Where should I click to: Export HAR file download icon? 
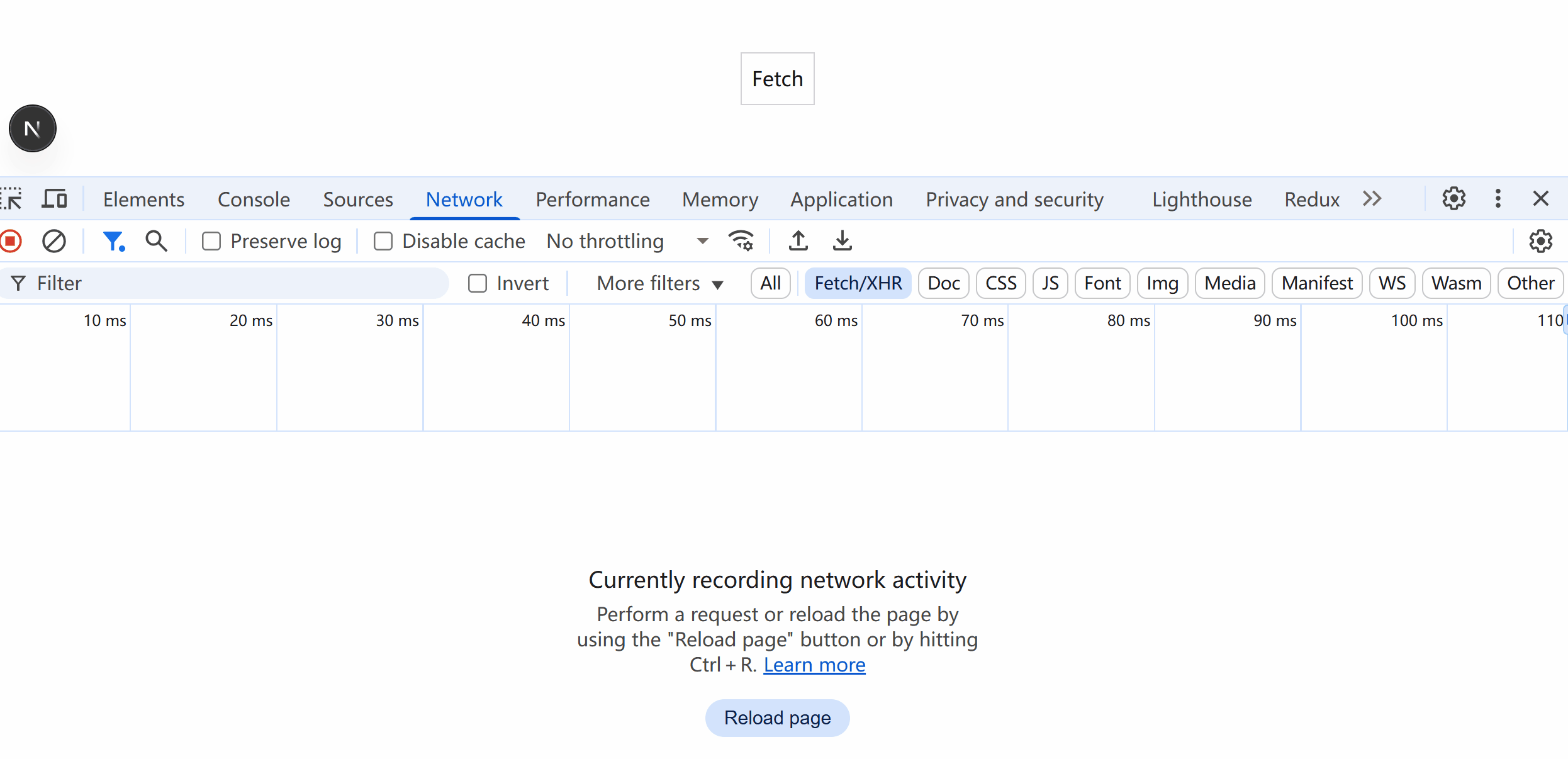842,241
